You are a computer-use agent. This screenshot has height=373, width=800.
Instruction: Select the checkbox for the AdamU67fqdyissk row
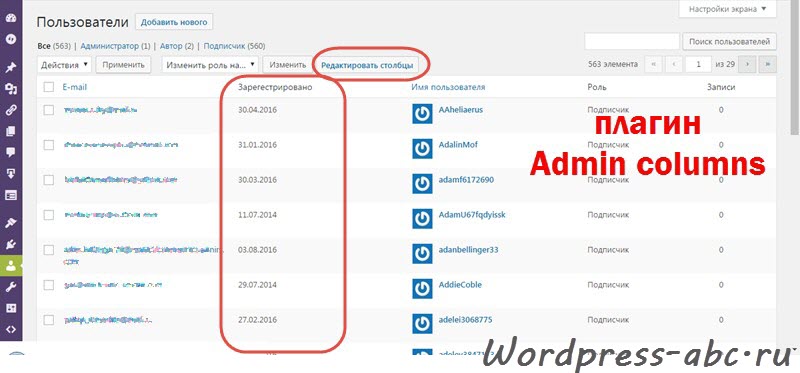point(48,215)
